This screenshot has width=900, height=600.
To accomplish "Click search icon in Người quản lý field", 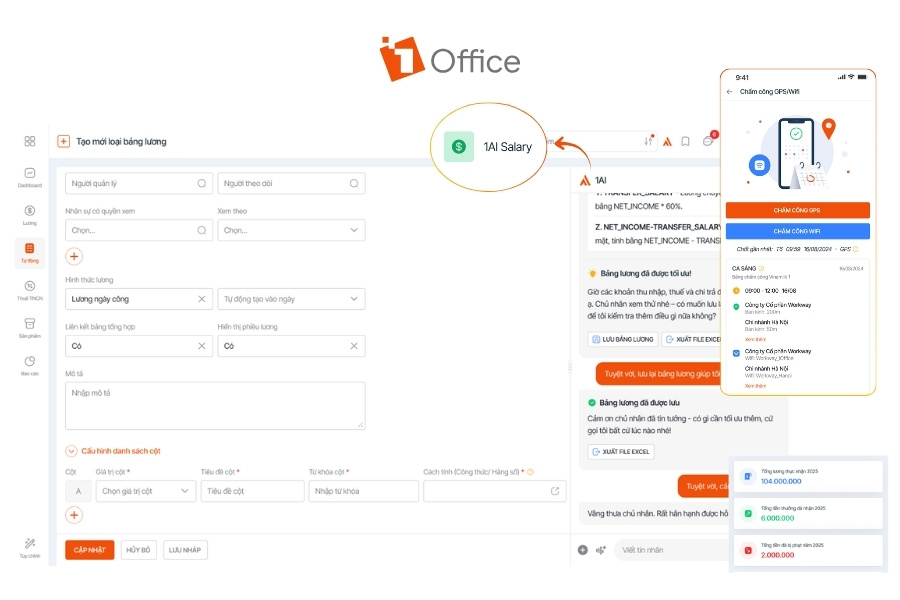I will tap(201, 183).
